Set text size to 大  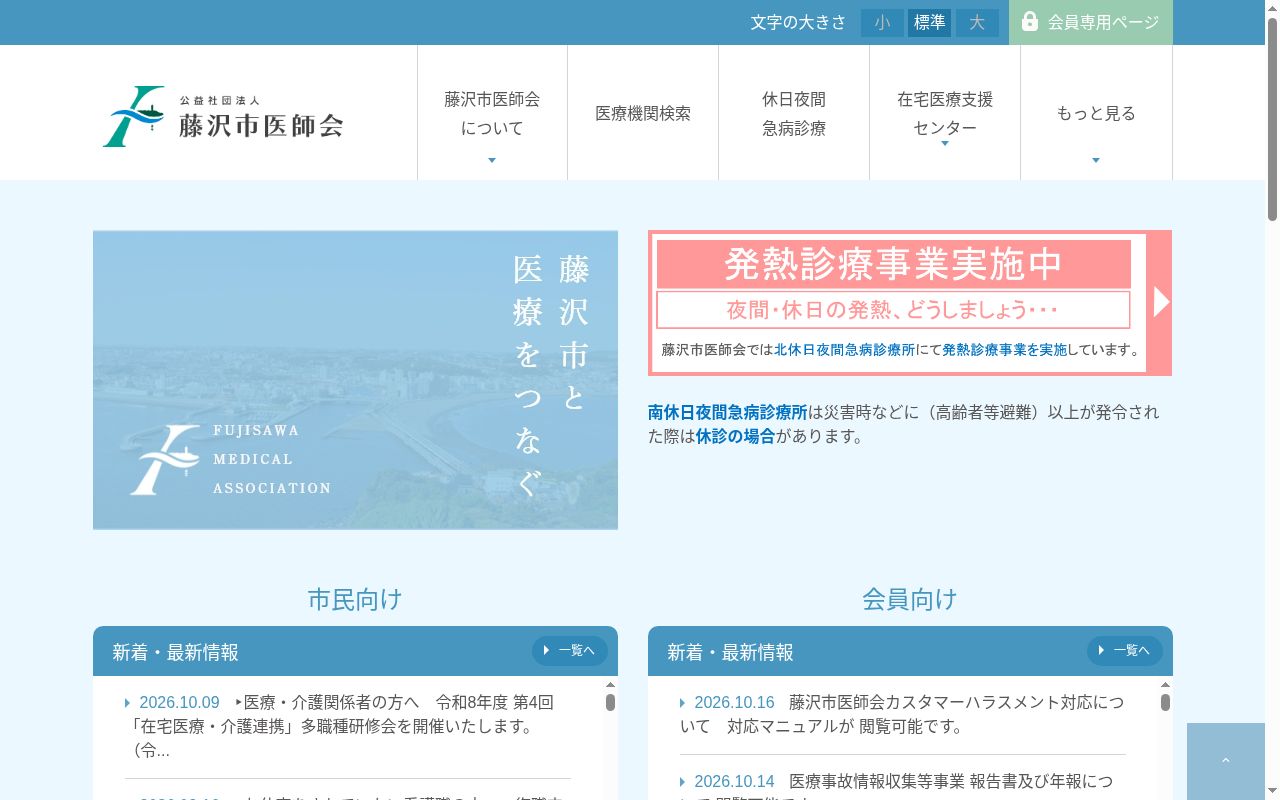pyautogui.click(x=977, y=23)
